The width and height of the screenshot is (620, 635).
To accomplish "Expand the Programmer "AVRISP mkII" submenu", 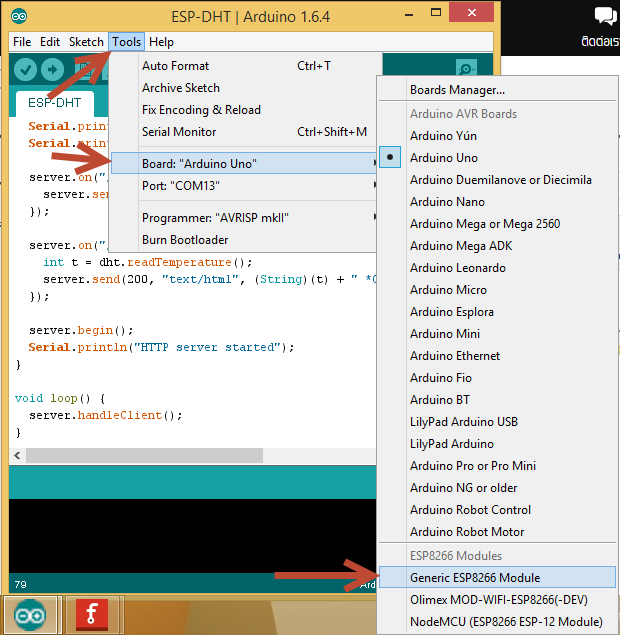I will point(244,218).
